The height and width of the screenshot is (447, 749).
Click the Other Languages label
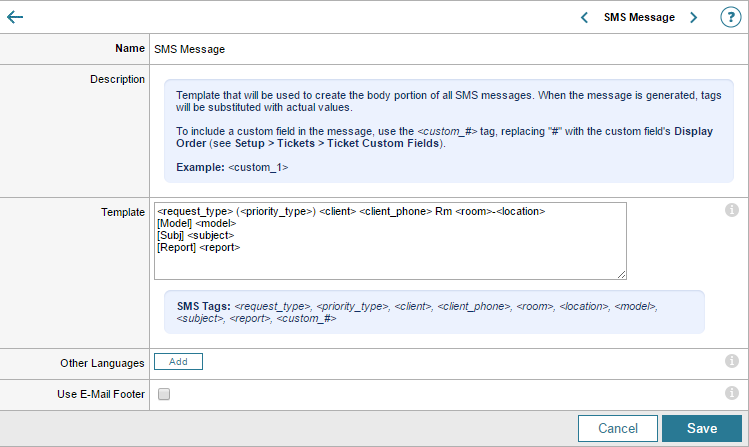coord(102,363)
